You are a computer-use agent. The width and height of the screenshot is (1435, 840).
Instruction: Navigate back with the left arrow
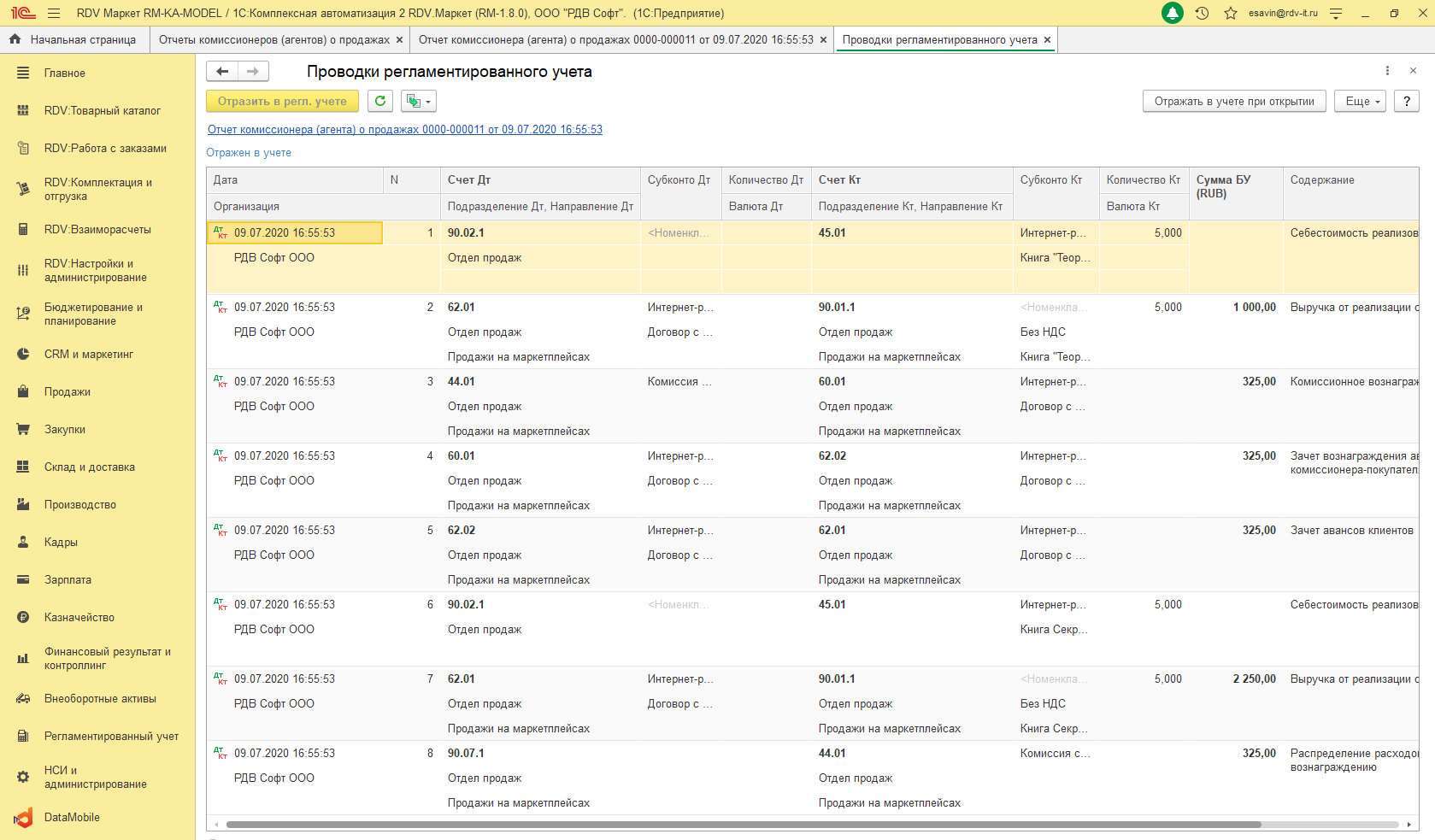tap(222, 72)
